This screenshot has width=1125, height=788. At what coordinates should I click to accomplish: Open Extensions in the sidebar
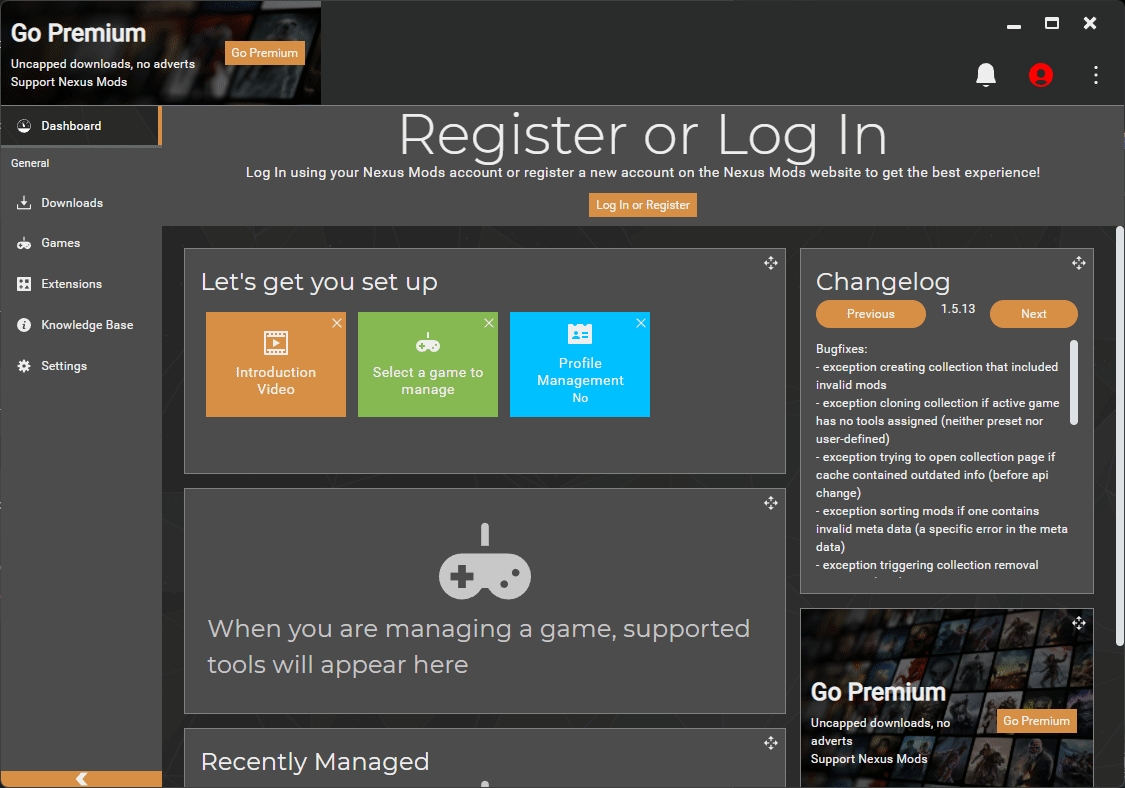coord(71,284)
